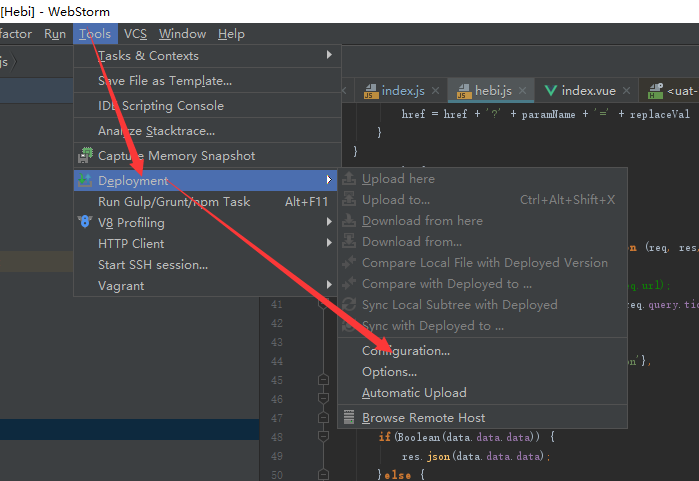Screen dimensions: 699x481
Task: Click the Deployment menu icon
Action: 85,180
